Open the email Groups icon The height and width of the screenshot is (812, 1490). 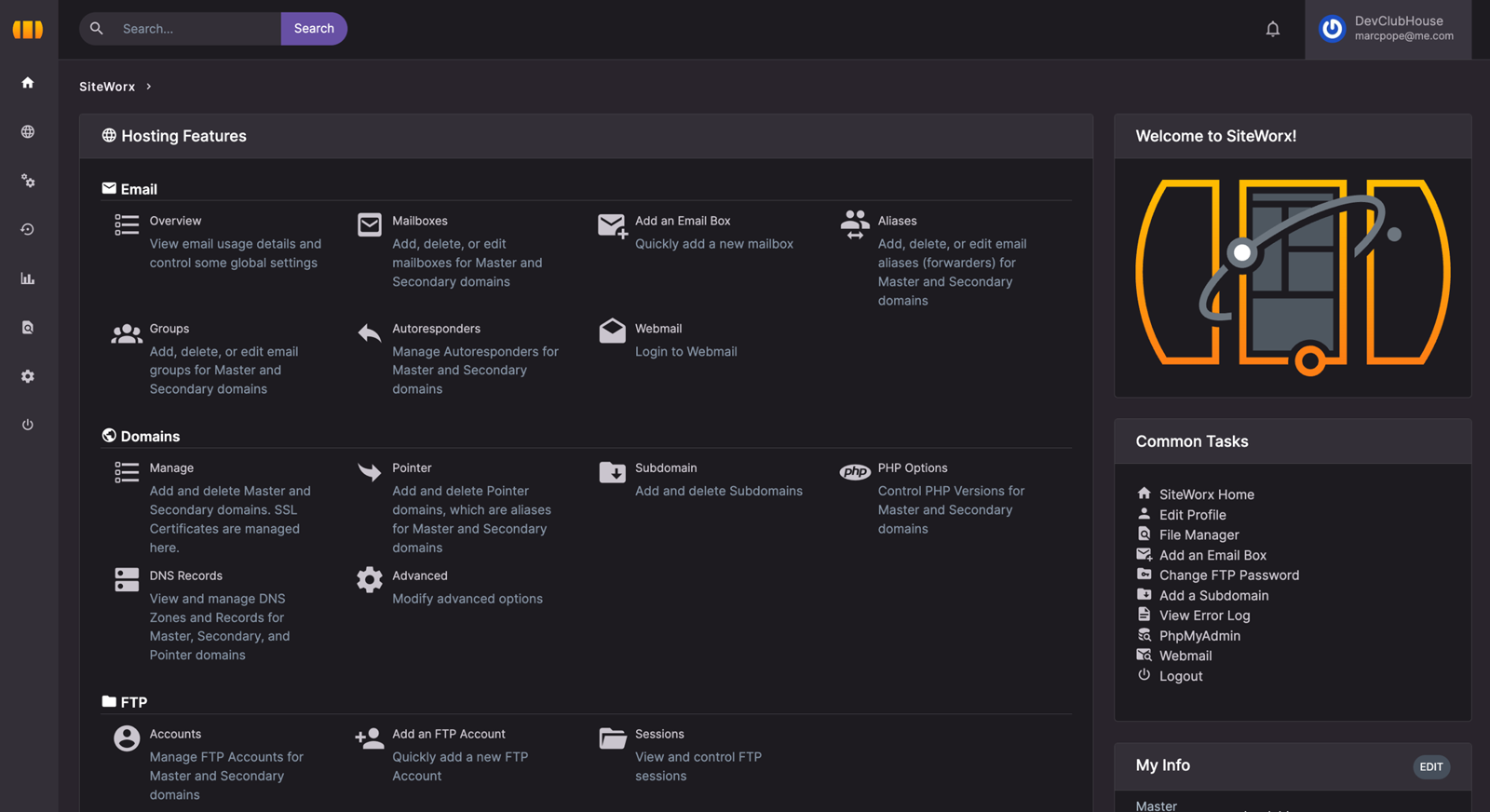(x=127, y=333)
